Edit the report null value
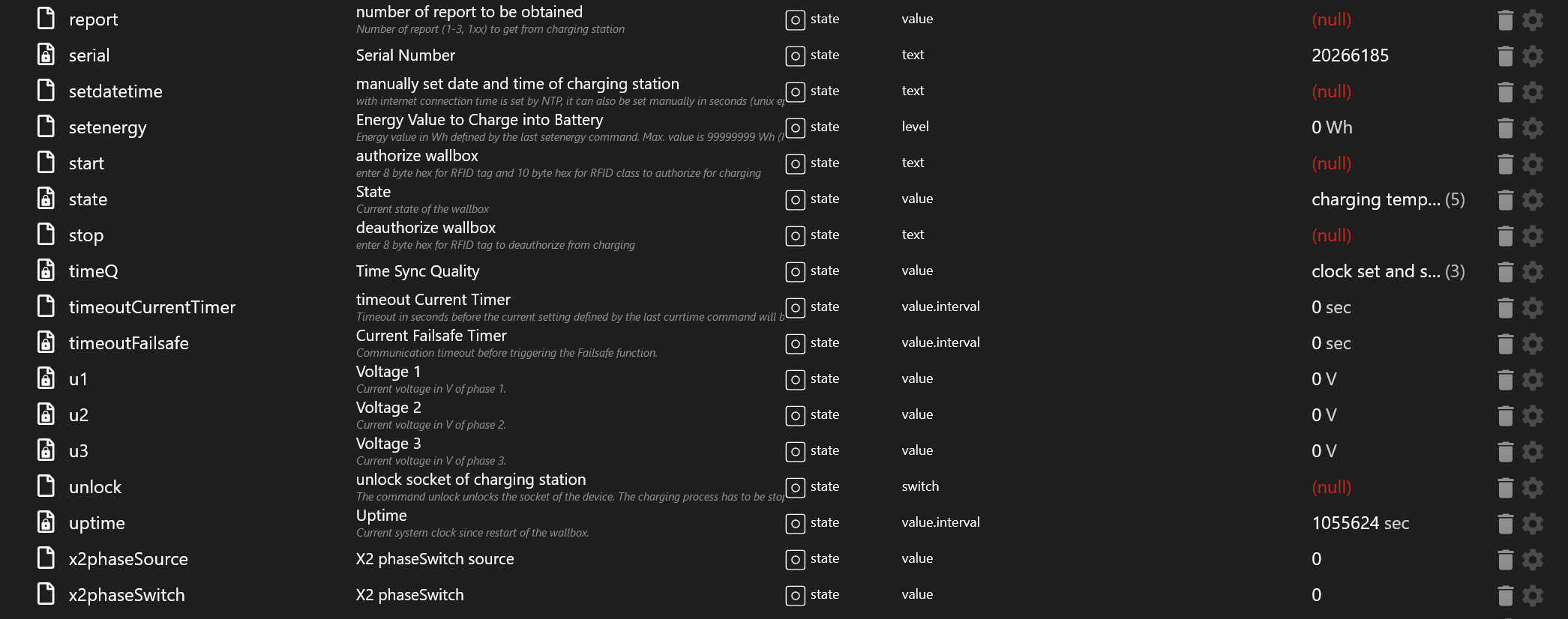This screenshot has width=1568, height=619. tap(1331, 19)
